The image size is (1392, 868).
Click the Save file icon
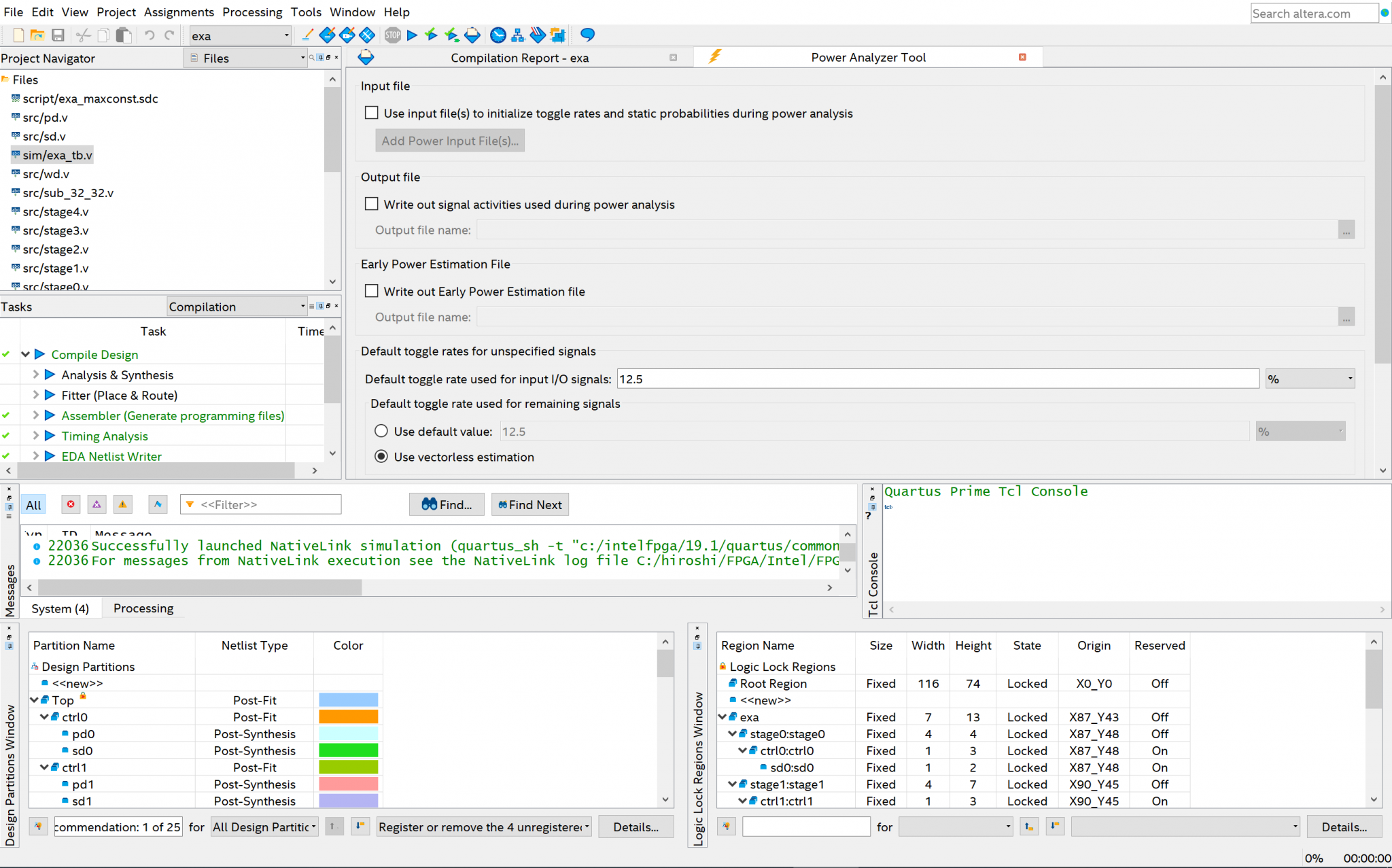pos(58,35)
